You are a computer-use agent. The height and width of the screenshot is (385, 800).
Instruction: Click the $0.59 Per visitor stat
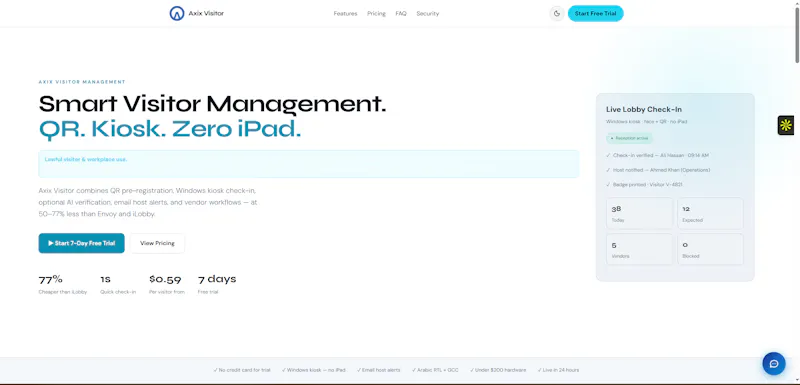tap(167, 285)
